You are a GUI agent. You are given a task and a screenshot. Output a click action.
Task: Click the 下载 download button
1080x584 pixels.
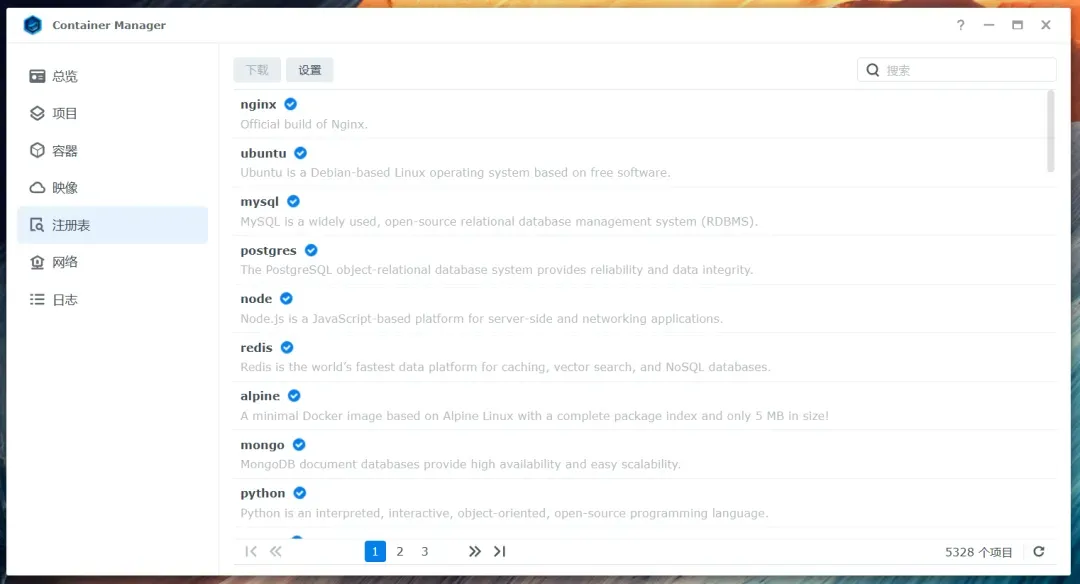[257, 70]
